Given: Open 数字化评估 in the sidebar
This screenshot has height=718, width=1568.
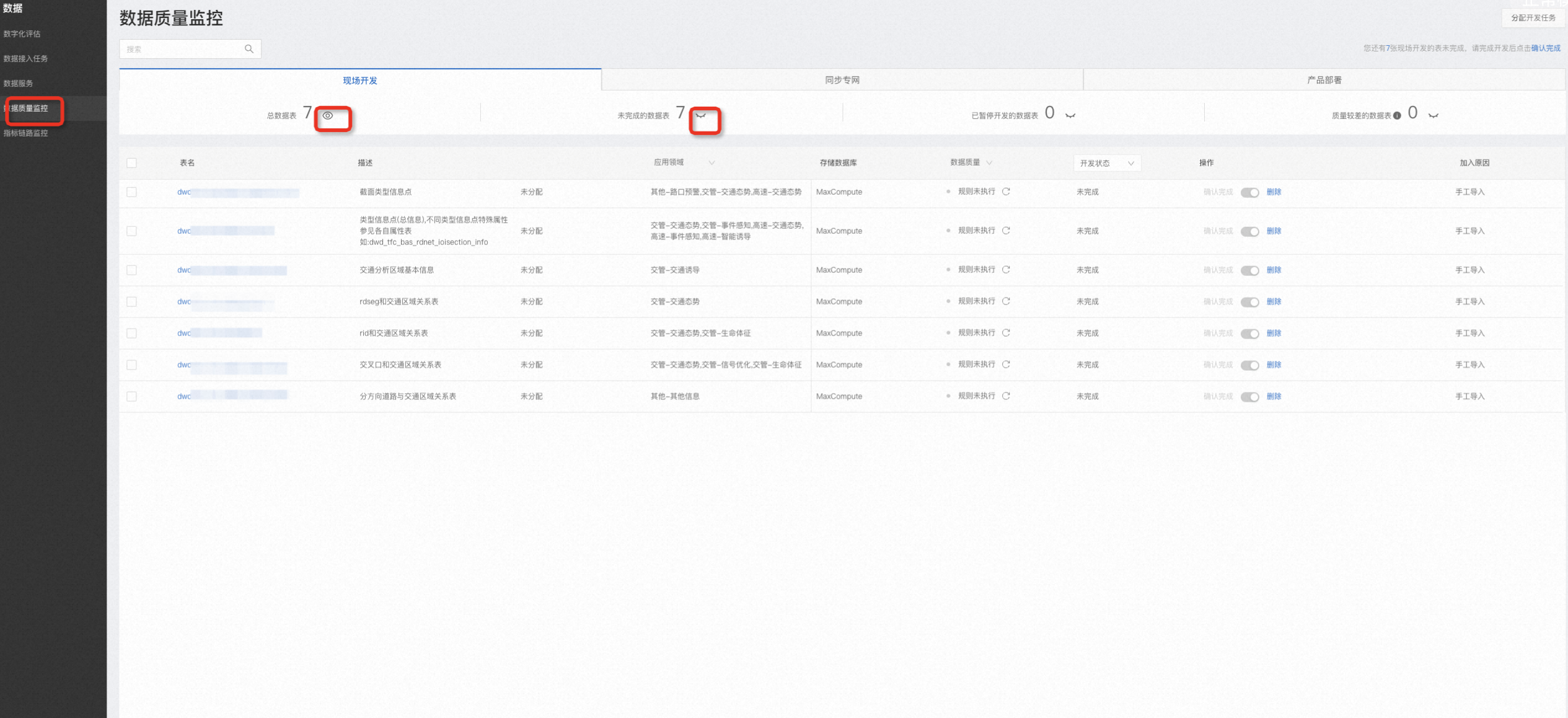Looking at the screenshot, I should pyautogui.click(x=22, y=34).
